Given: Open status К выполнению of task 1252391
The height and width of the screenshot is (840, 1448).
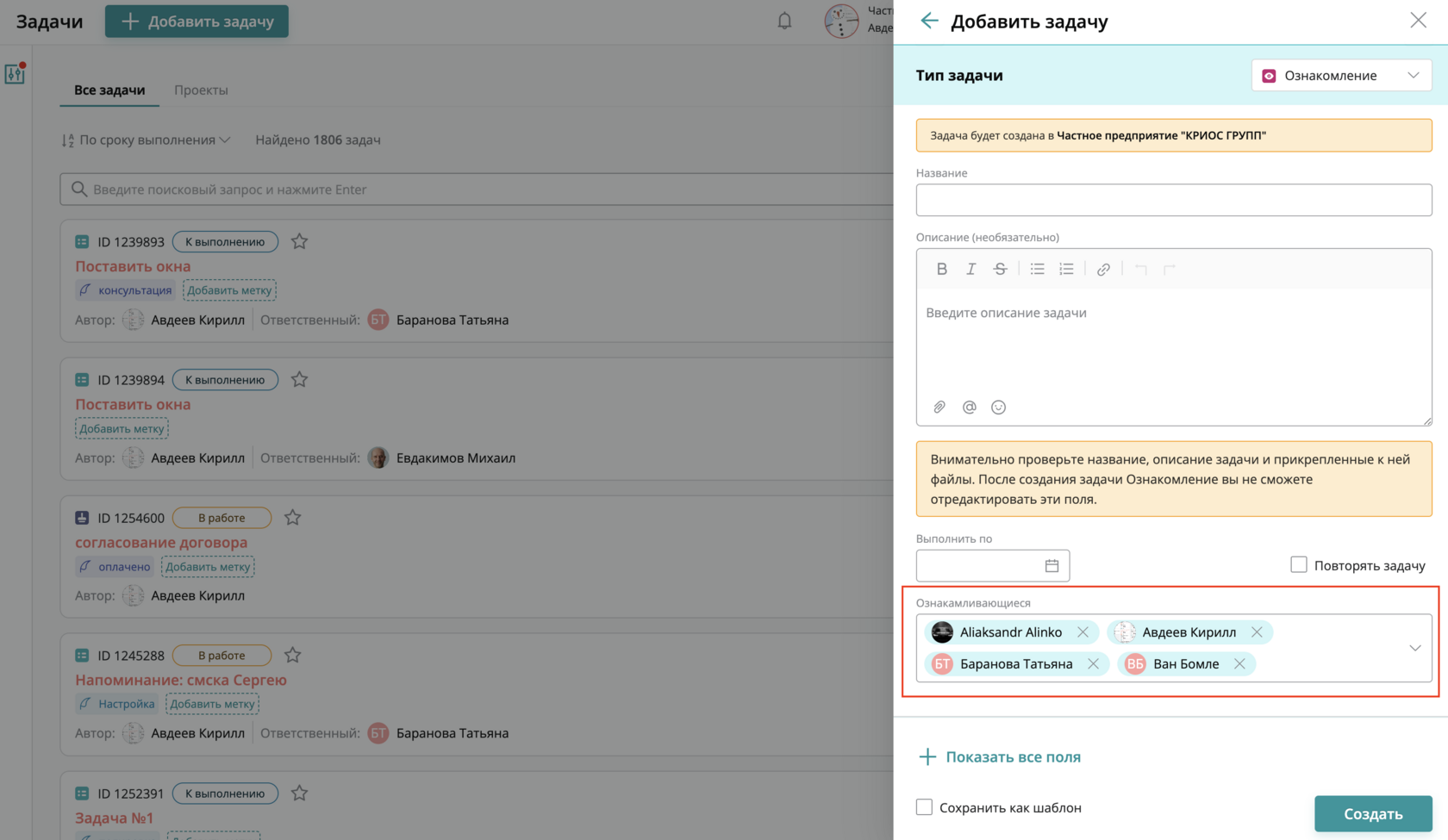Looking at the screenshot, I should coord(225,793).
